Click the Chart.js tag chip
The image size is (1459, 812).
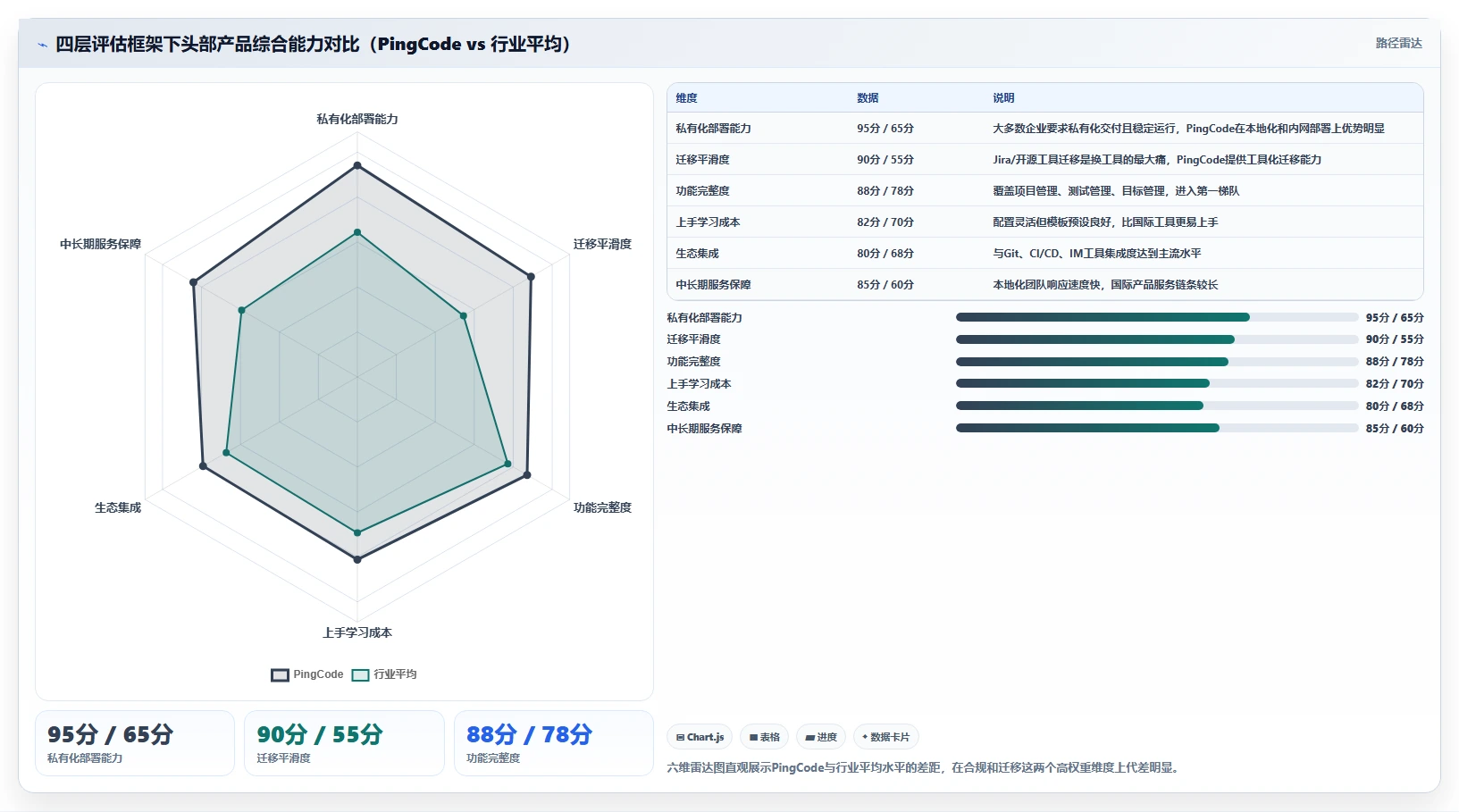(700, 737)
